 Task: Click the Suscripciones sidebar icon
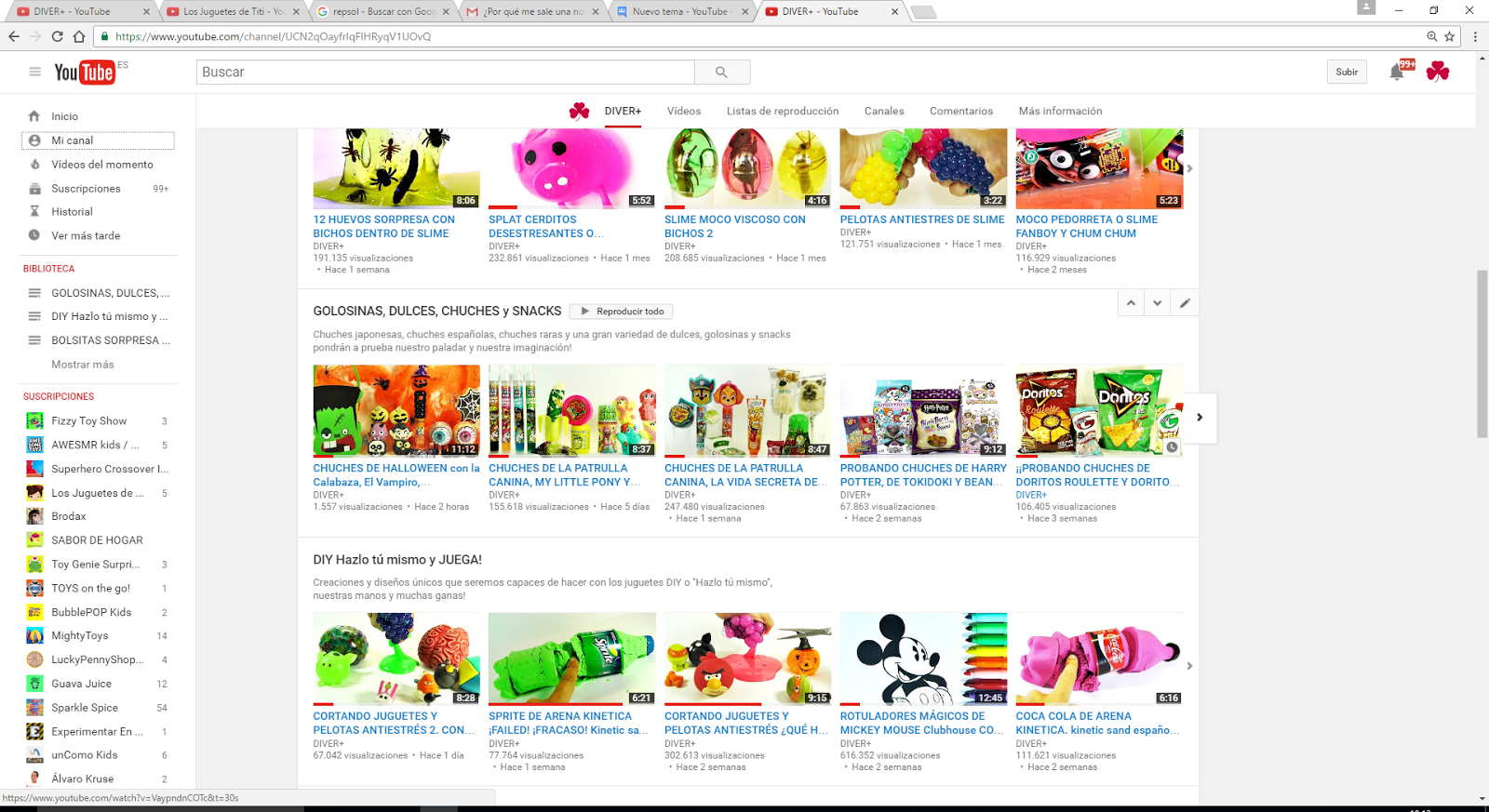tap(34, 188)
